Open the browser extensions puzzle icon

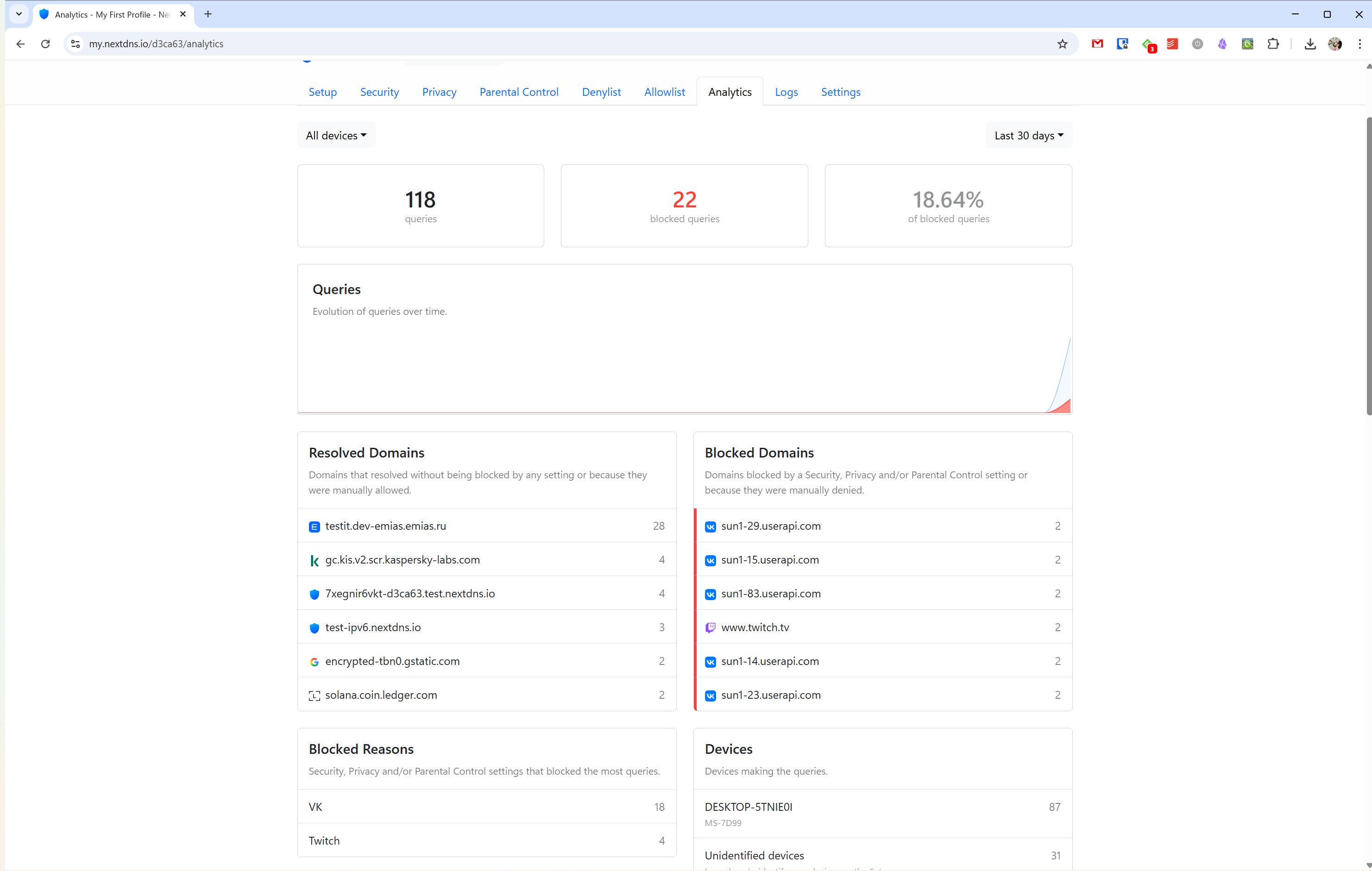point(1273,44)
